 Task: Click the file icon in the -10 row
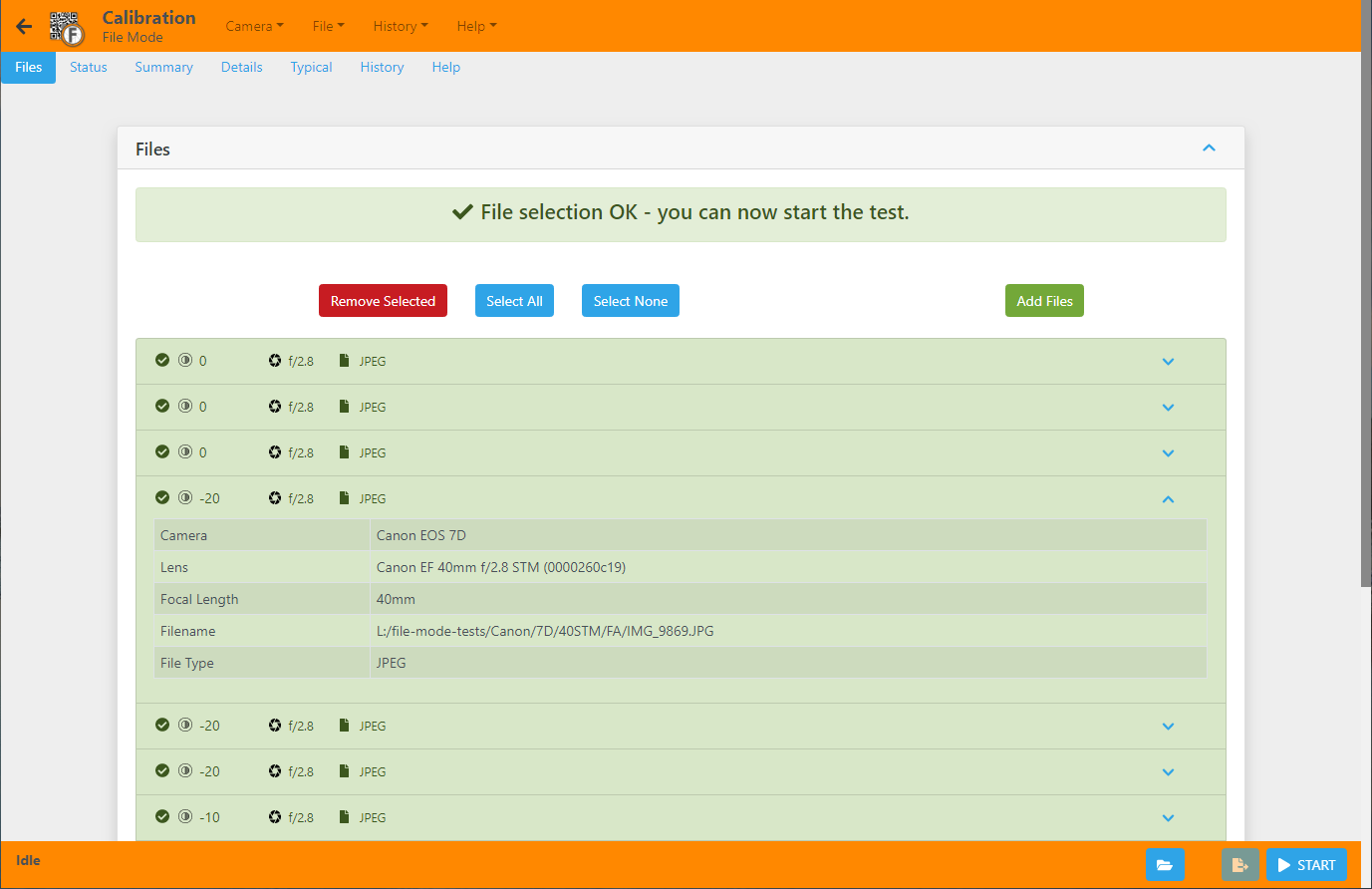click(x=344, y=816)
